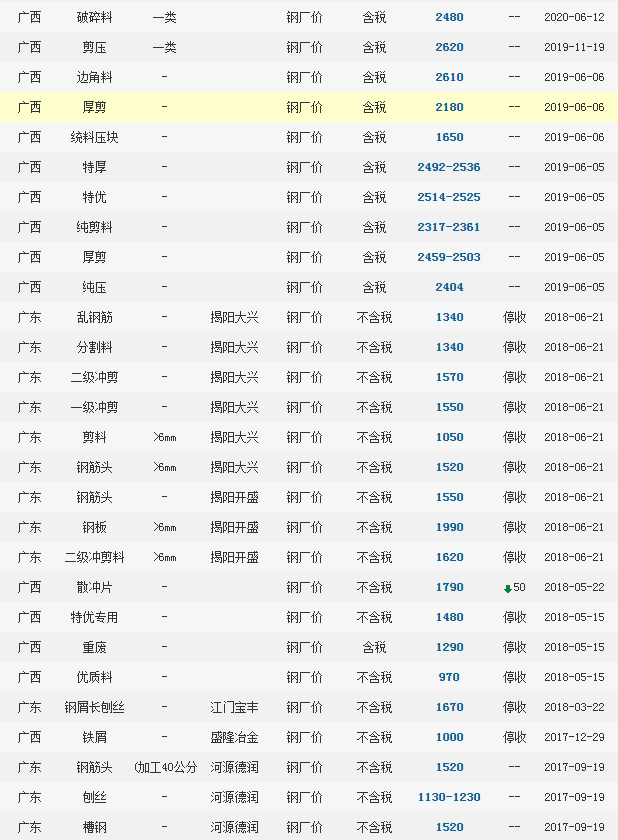Screen dimensions: 618x840
Task: Open price link 2610 for 边角料
Action: [x=449, y=77]
